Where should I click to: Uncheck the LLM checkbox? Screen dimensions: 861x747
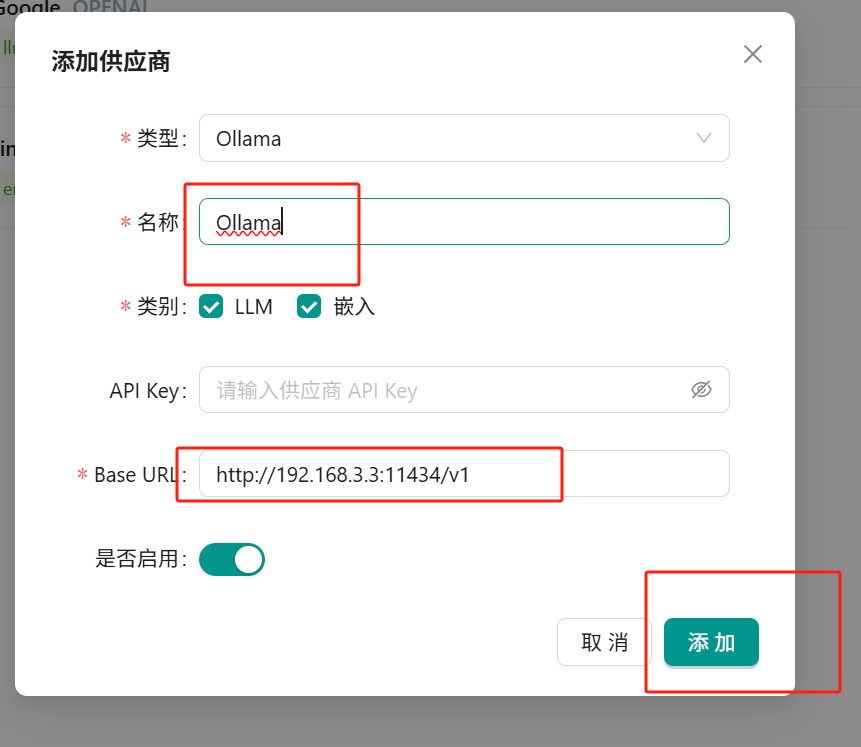click(x=211, y=307)
